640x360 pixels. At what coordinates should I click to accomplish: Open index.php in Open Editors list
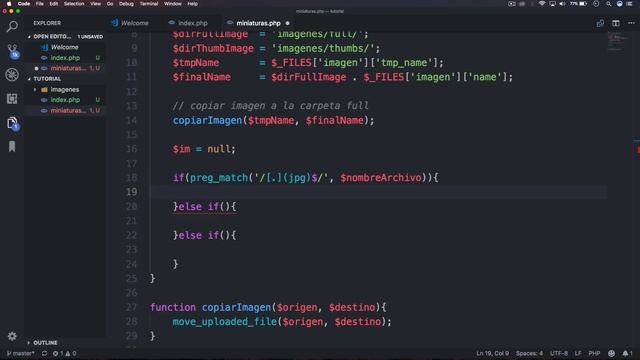[65, 58]
